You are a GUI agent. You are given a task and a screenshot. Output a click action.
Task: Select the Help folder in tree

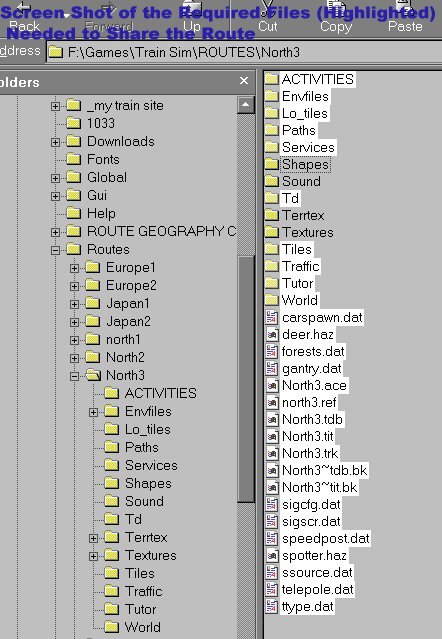(x=101, y=213)
